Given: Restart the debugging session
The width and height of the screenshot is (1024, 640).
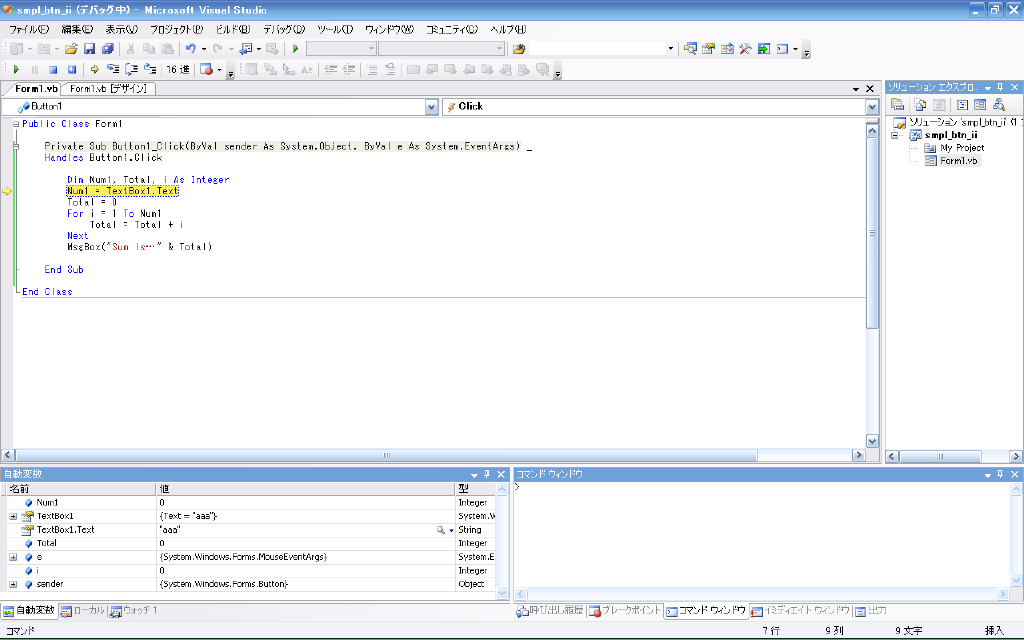Looking at the screenshot, I should [x=72, y=69].
